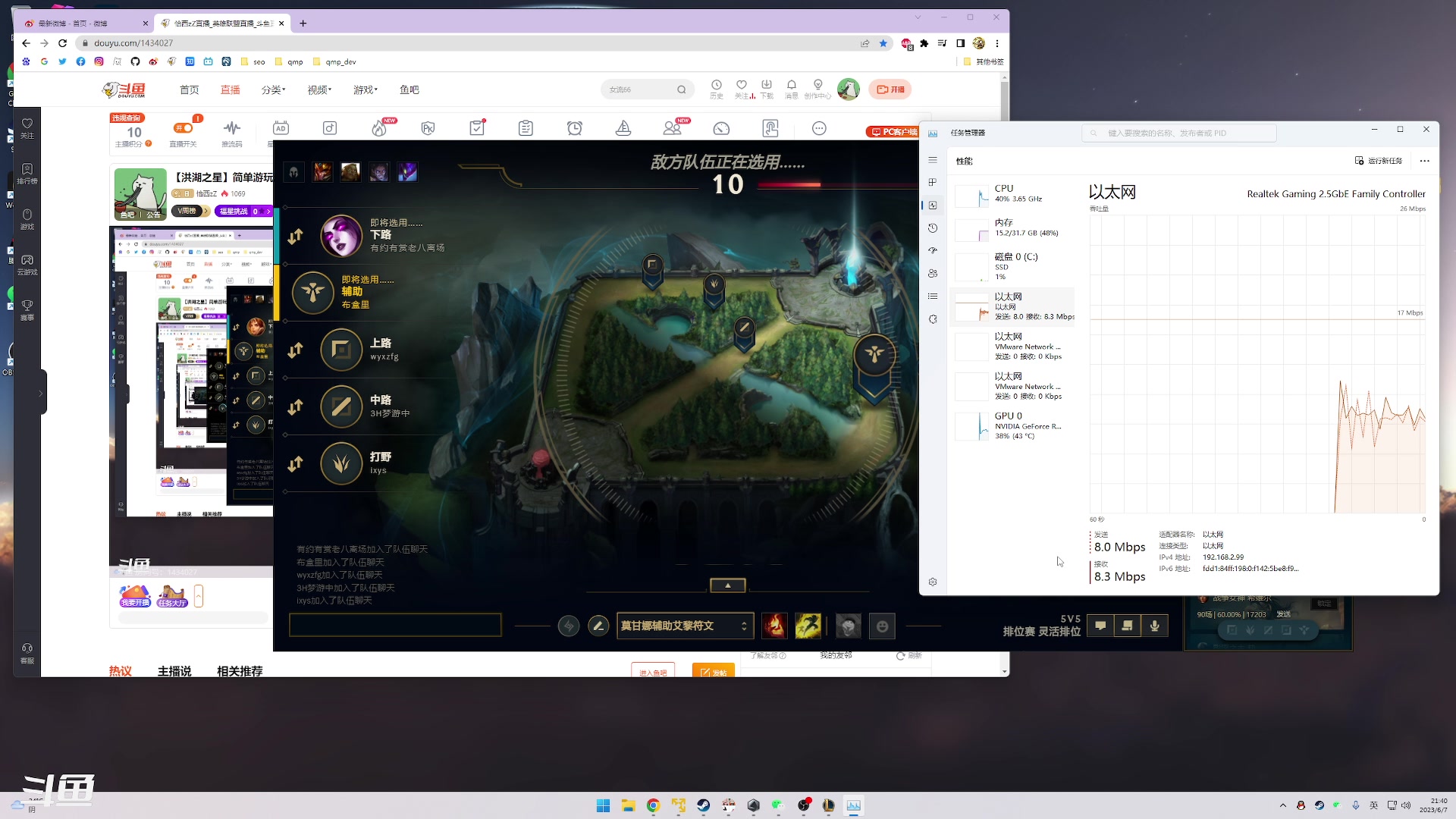Open the sailboat icon in Douyu toolbar

(623, 128)
